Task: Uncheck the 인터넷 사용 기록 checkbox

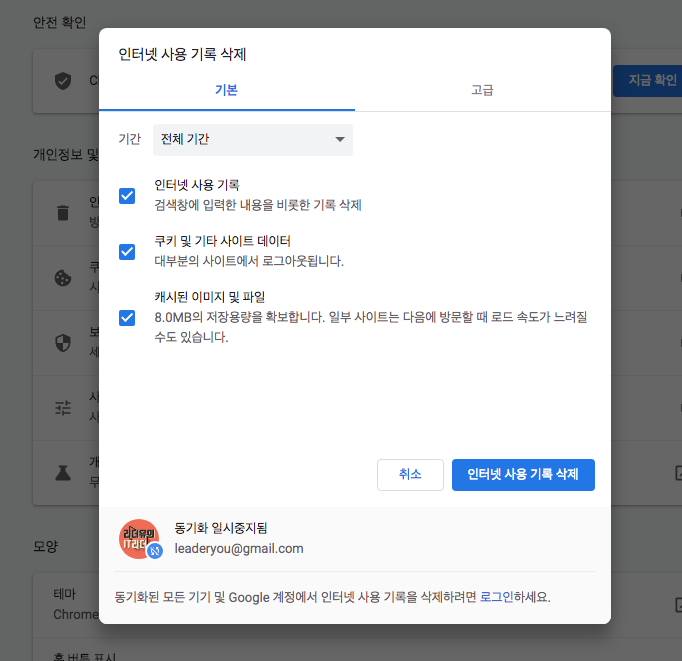Action: 127,196
